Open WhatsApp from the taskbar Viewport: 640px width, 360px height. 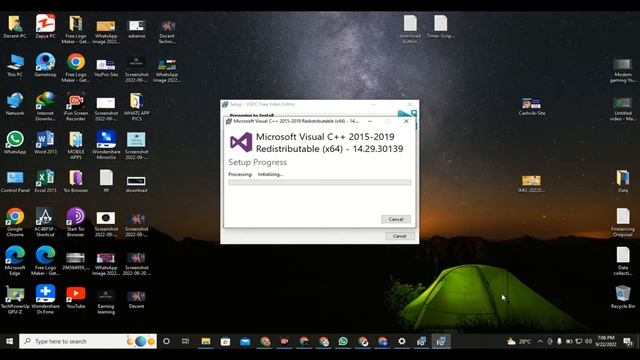click(343, 341)
